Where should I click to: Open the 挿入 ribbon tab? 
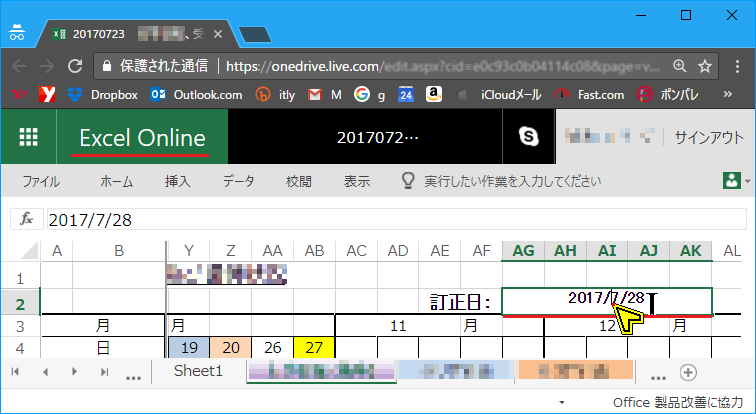click(x=177, y=181)
